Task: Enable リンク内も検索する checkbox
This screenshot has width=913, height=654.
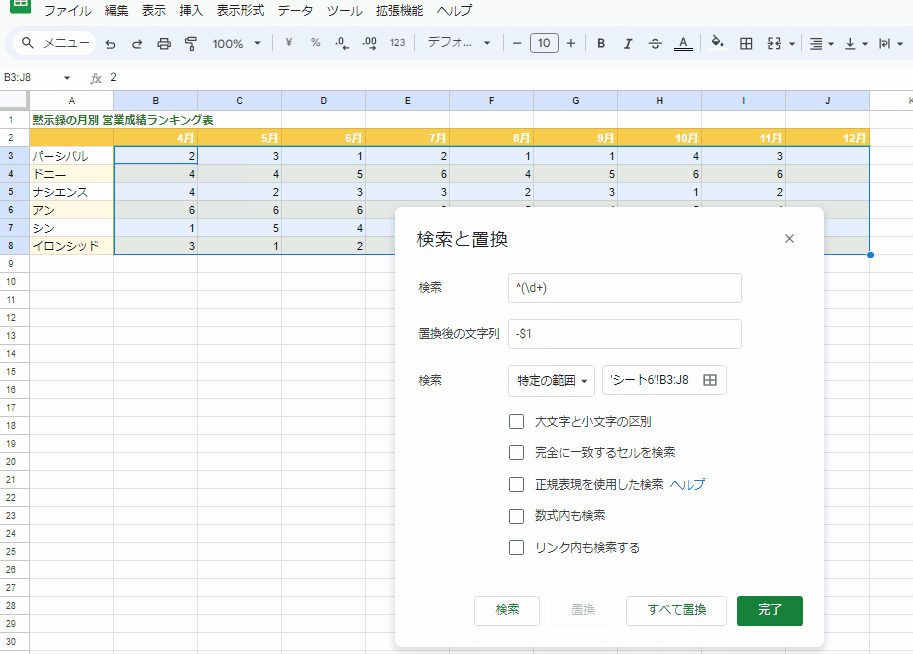Action: (x=516, y=547)
